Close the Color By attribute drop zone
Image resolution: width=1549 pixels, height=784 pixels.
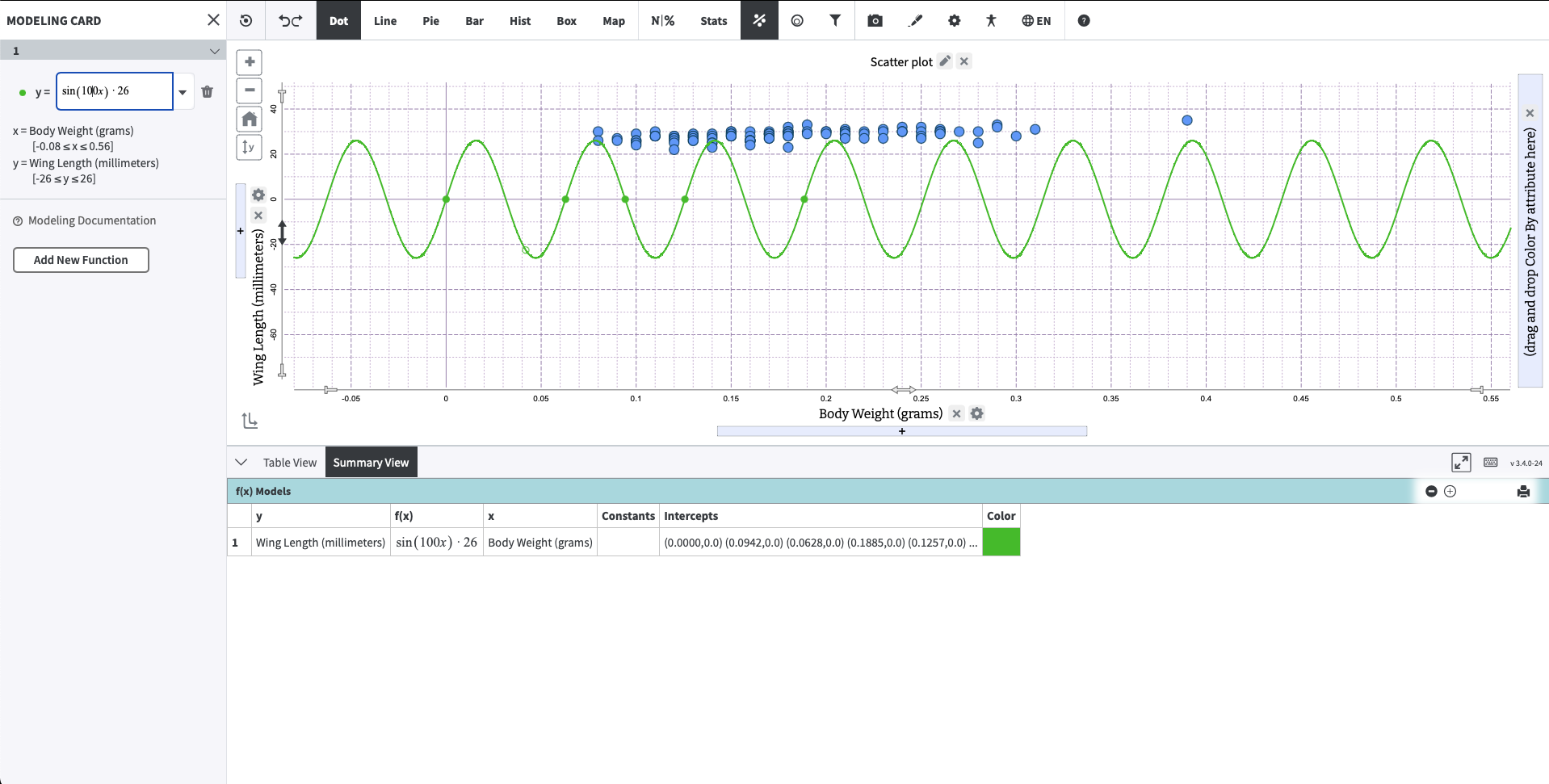click(x=1530, y=113)
